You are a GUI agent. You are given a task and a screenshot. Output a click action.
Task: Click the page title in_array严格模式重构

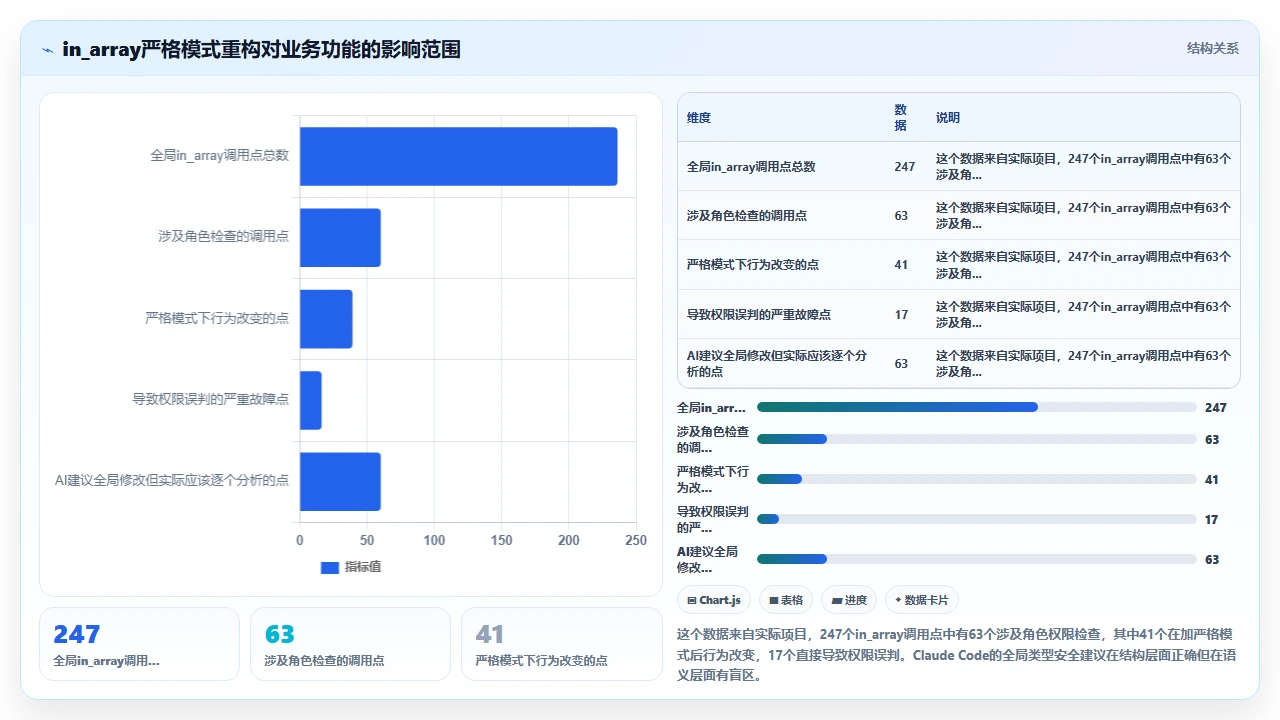click(x=261, y=49)
